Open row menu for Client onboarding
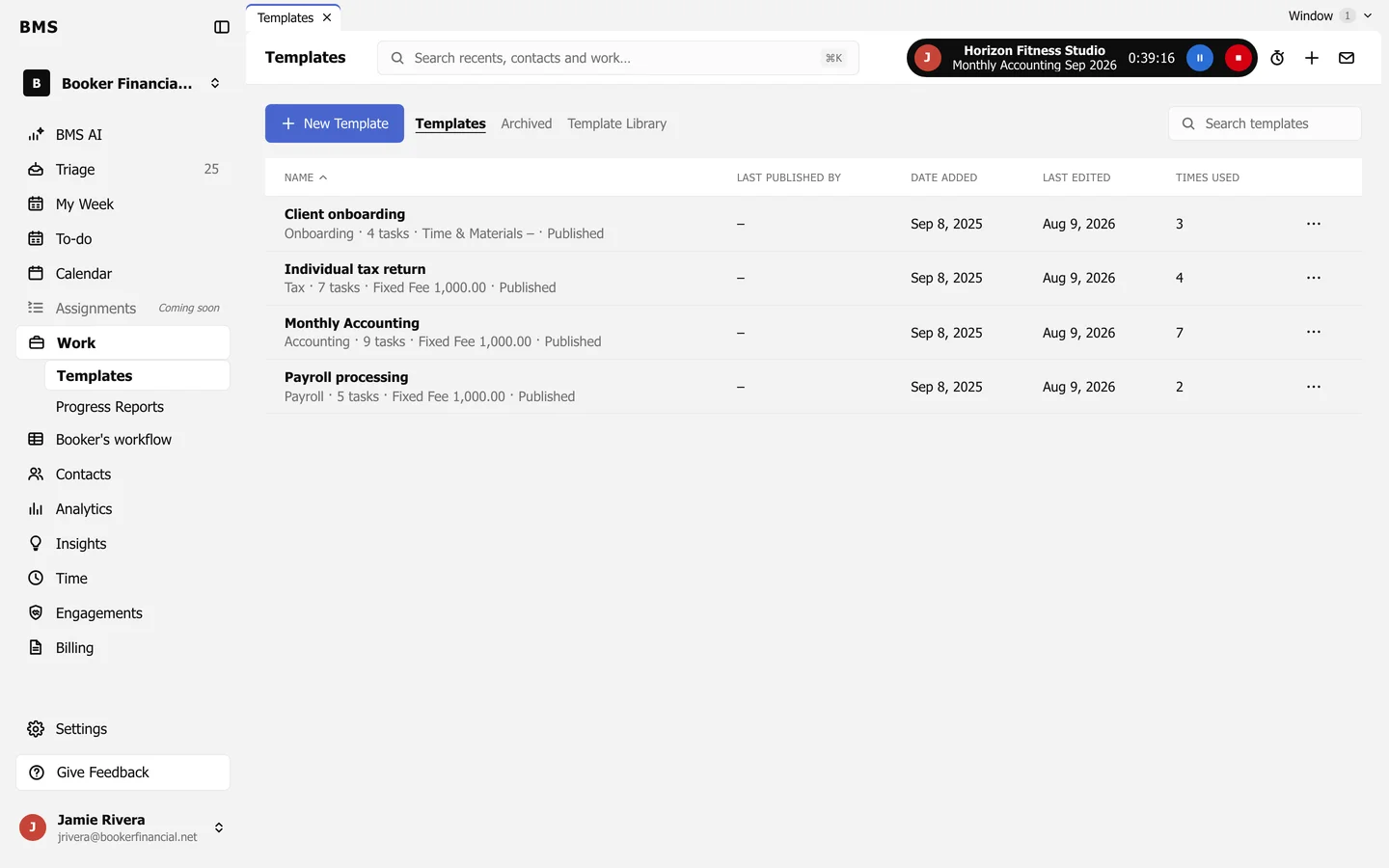Image resolution: width=1389 pixels, height=868 pixels. click(1314, 224)
